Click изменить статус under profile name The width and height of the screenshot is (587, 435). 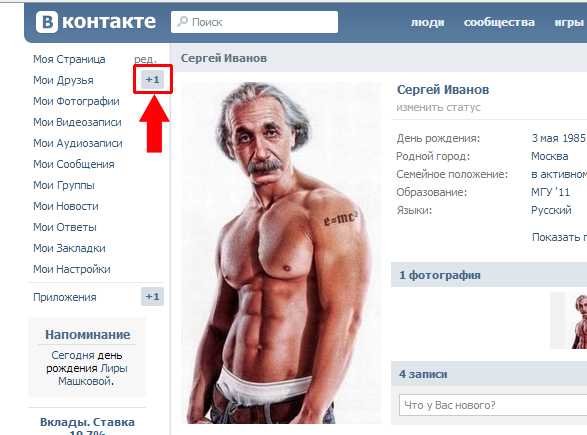pyautogui.click(x=438, y=107)
